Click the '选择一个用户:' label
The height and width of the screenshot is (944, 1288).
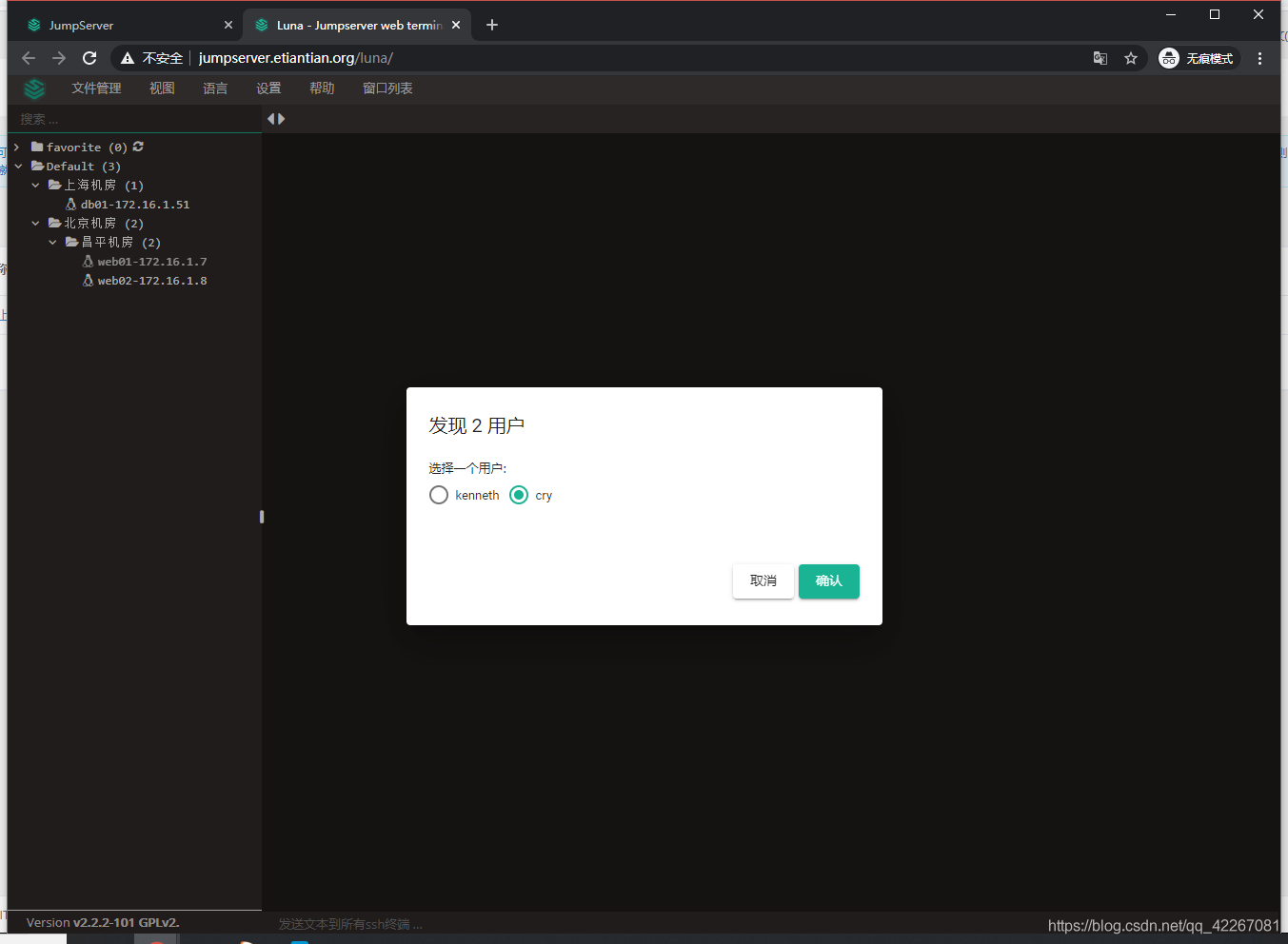(x=467, y=468)
